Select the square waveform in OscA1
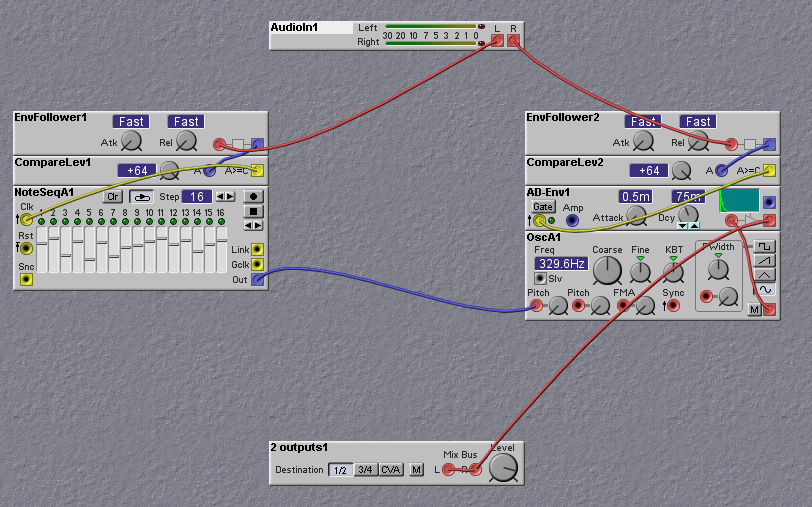The height and width of the screenshot is (507, 812). pos(766,246)
